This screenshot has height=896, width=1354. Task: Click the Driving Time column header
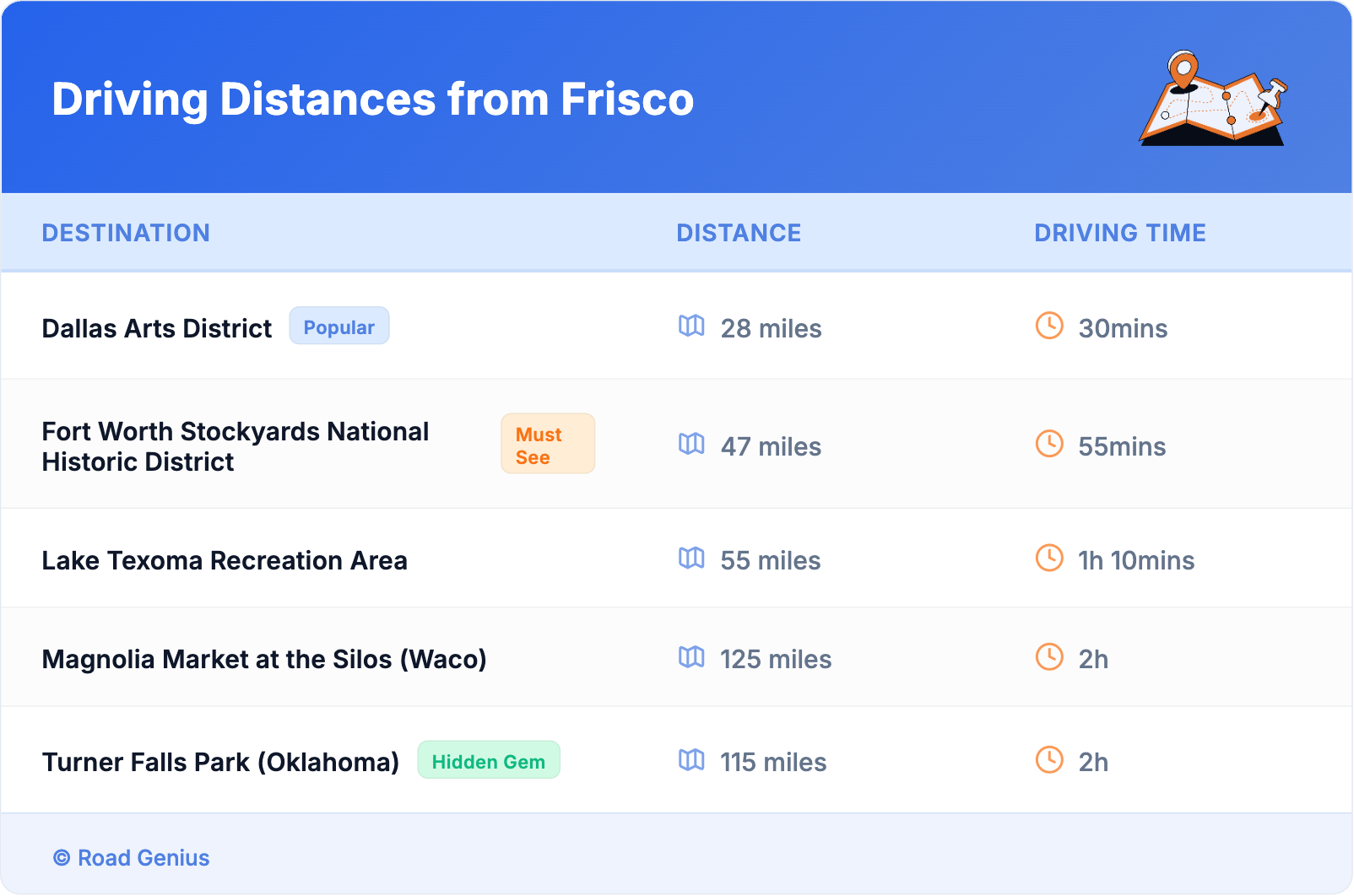(1120, 233)
